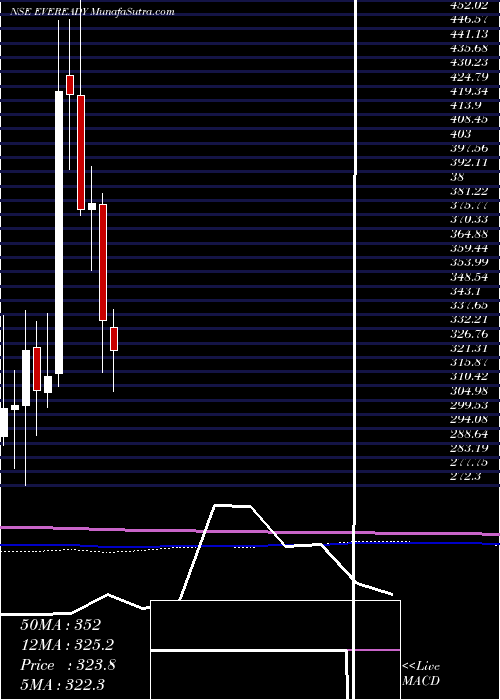Click the 353.99 price axis label
This screenshot has height=700, width=500.
[471, 262]
